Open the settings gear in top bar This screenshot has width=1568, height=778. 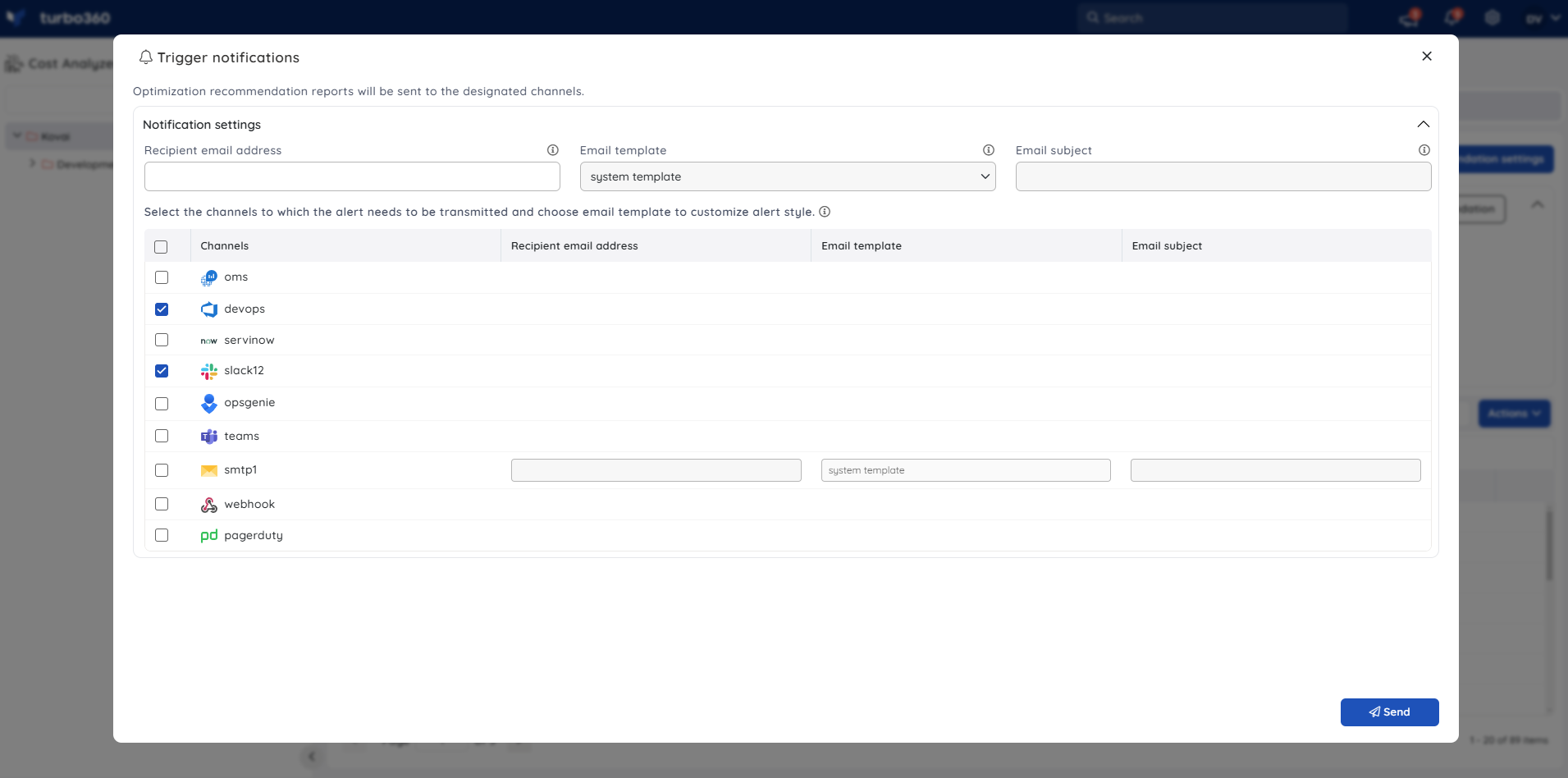tap(1493, 17)
